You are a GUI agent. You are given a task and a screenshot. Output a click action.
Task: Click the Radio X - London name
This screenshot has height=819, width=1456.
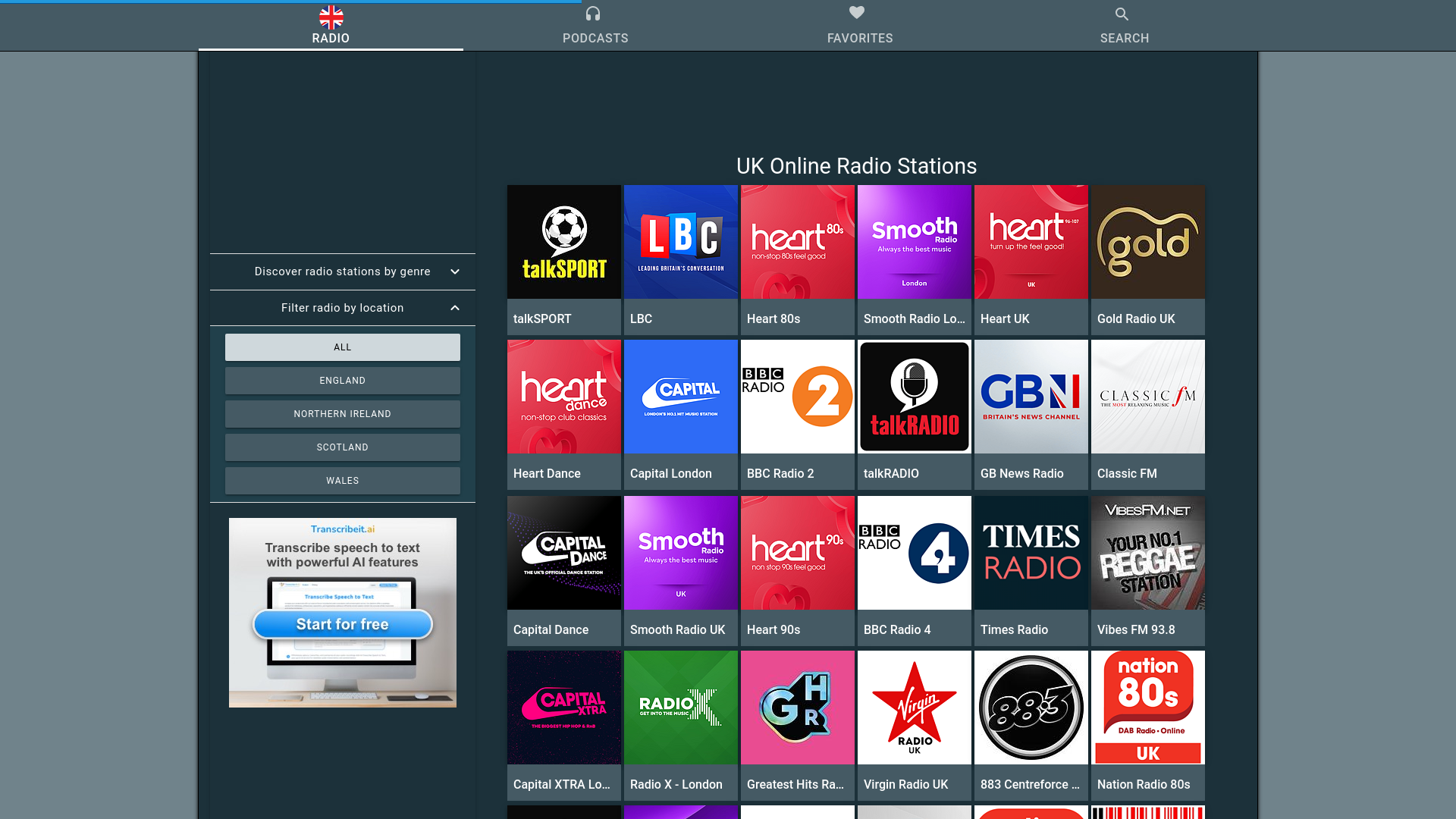(x=676, y=785)
